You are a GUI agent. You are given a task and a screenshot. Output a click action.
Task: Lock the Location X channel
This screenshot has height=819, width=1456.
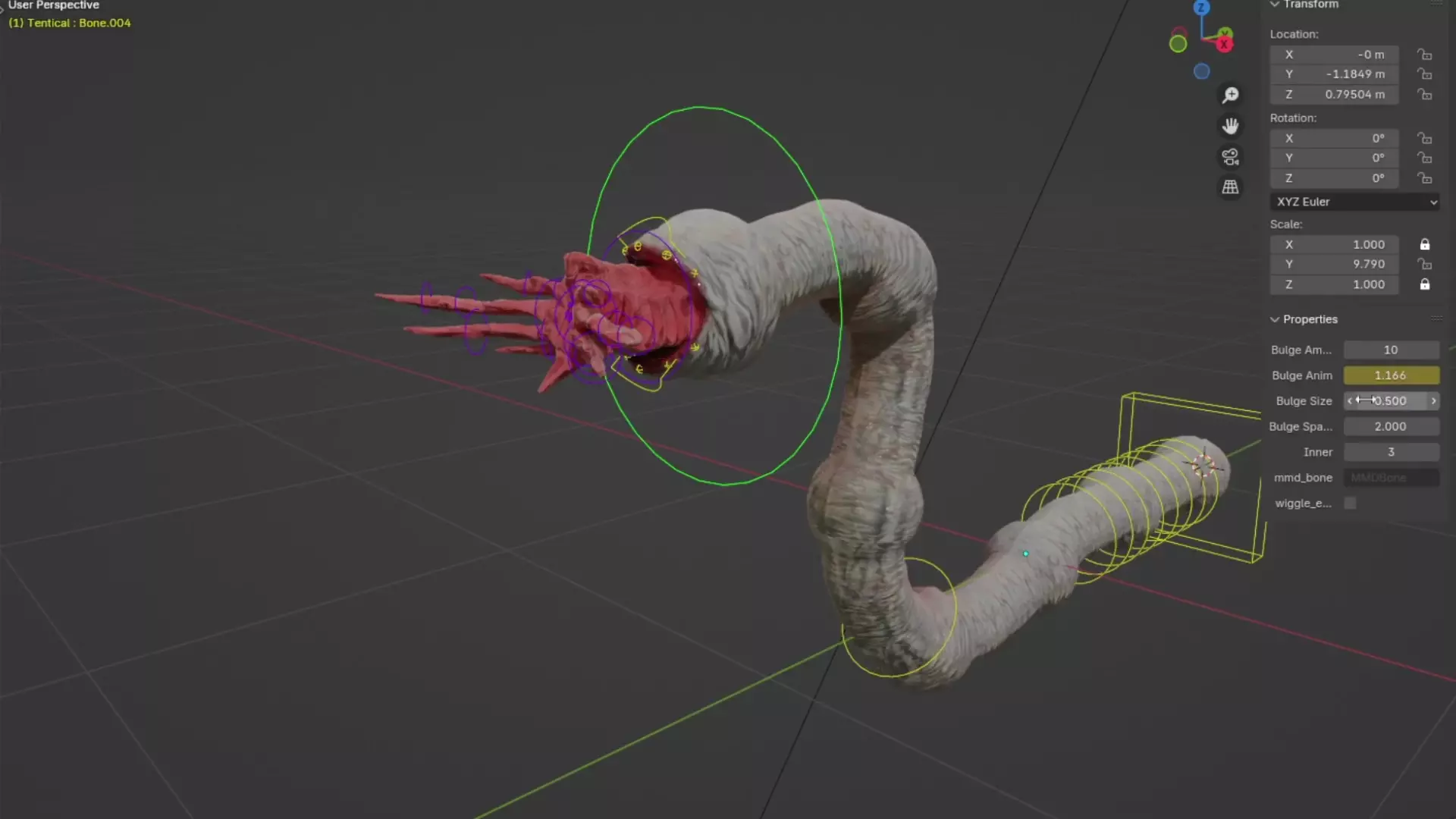pos(1425,55)
